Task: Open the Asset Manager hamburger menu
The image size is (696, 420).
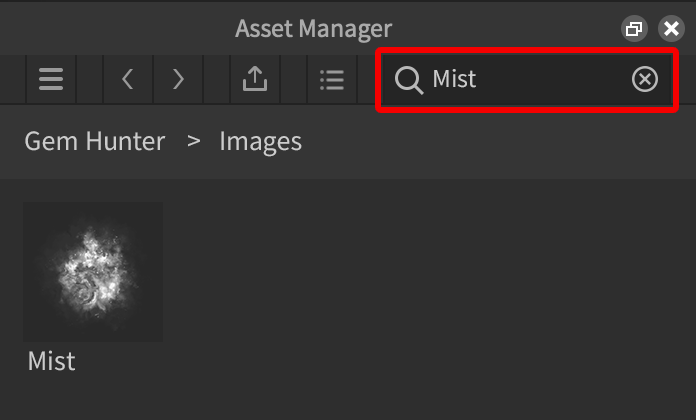Action: tap(51, 79)
